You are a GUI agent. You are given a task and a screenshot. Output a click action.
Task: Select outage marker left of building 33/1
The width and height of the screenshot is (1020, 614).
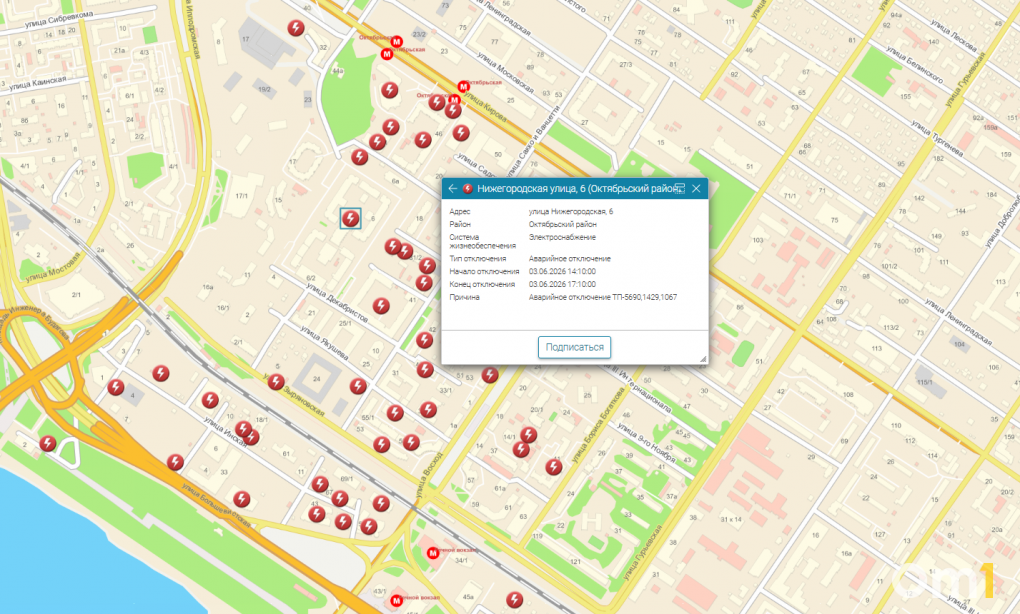point(428,409)
